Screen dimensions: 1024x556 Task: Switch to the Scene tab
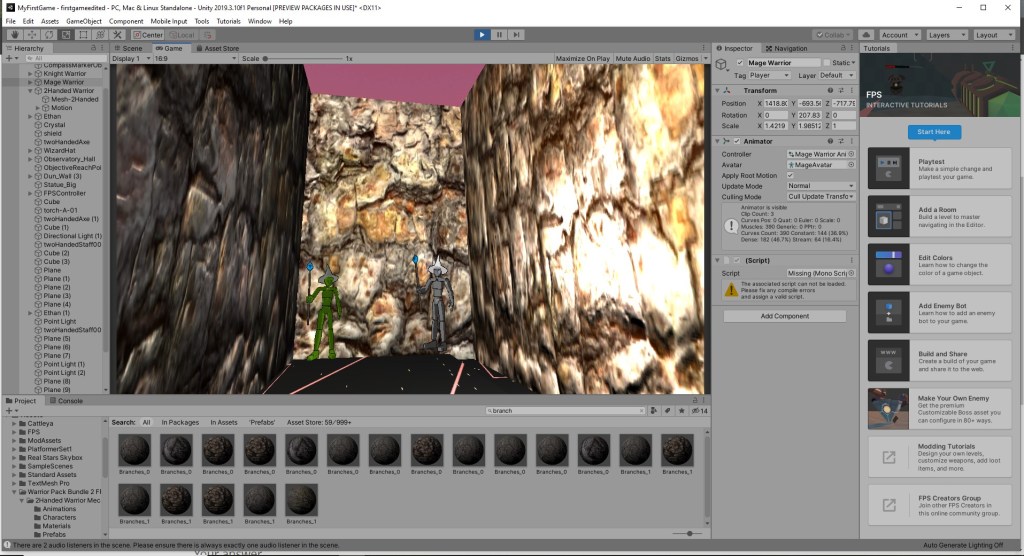pos(130,48)
